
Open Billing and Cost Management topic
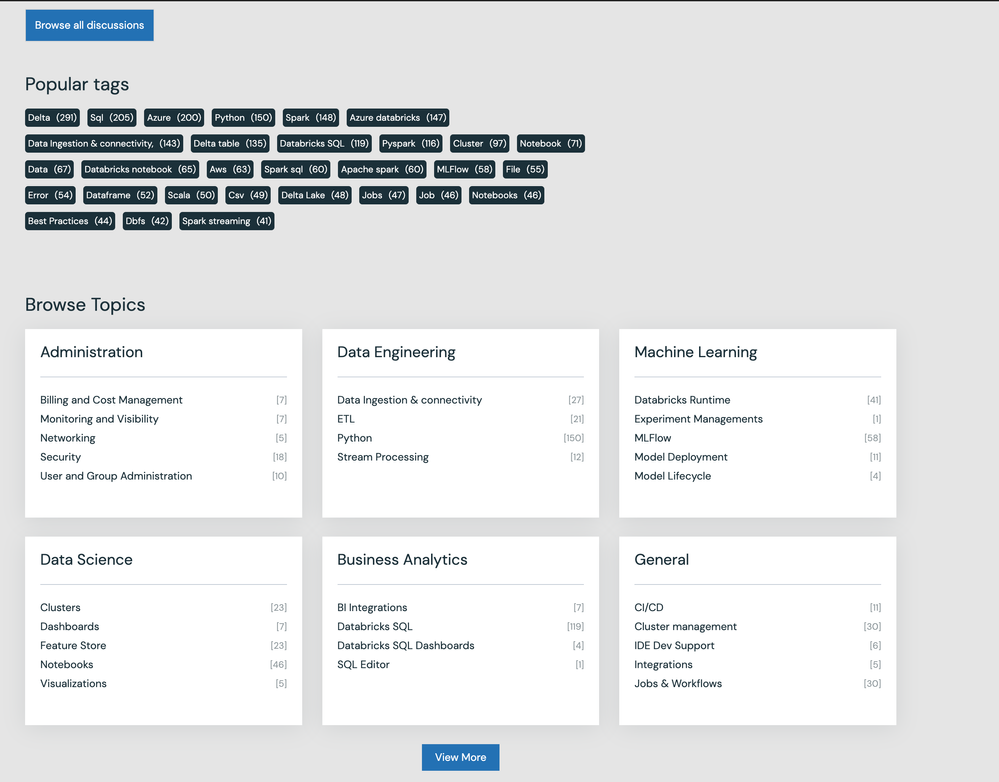coord(111,400)
